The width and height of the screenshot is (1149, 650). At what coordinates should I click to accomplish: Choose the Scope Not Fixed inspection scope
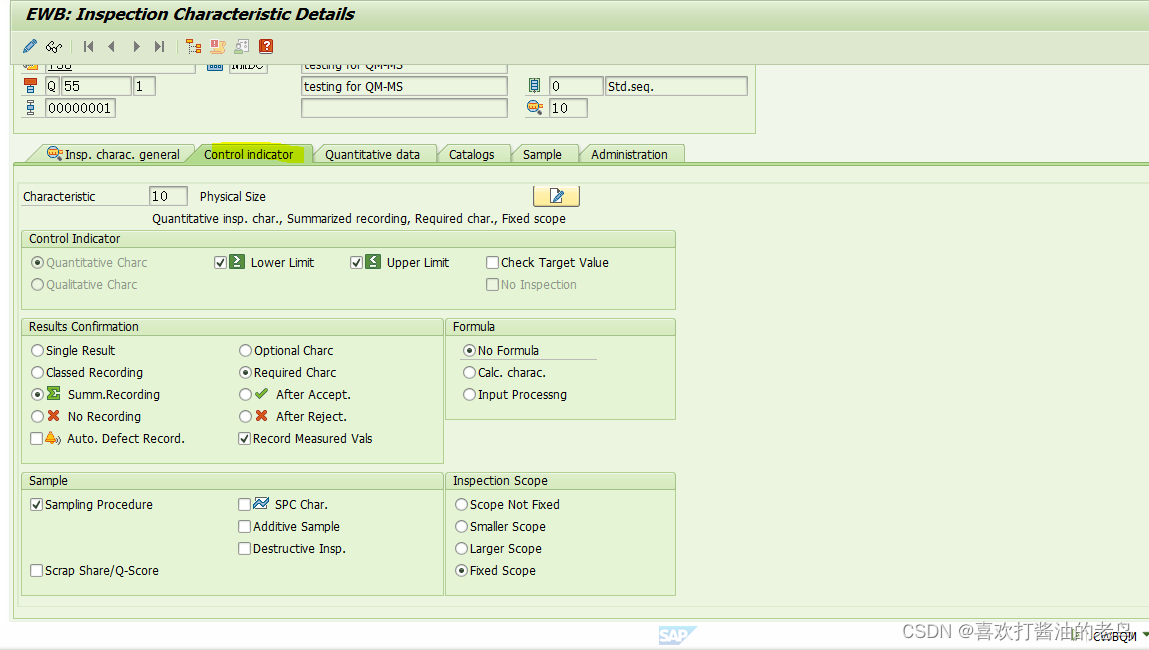pyautogui.click(x=461, y=504)
